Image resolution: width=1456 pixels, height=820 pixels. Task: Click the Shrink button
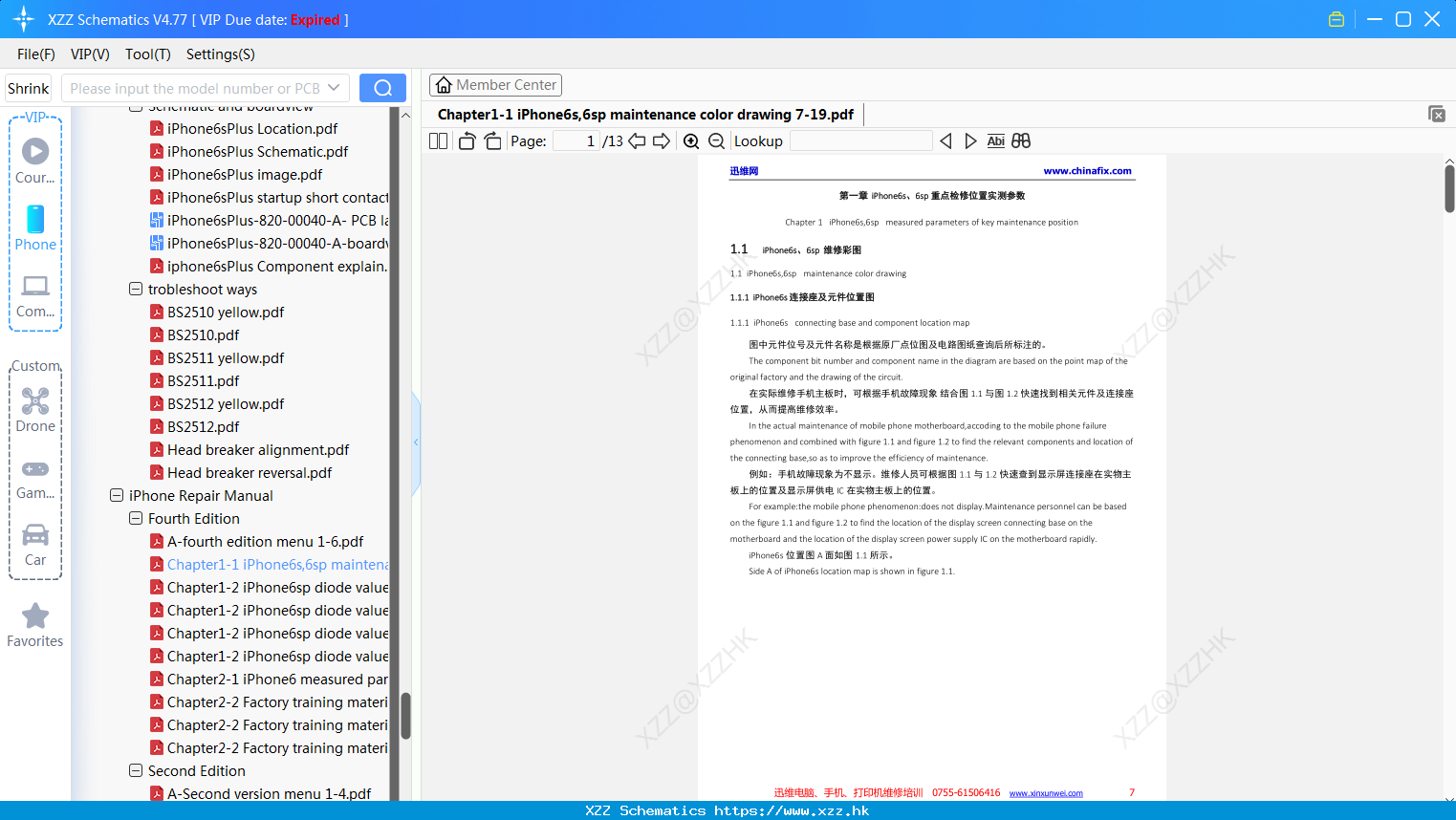(28, 88)
